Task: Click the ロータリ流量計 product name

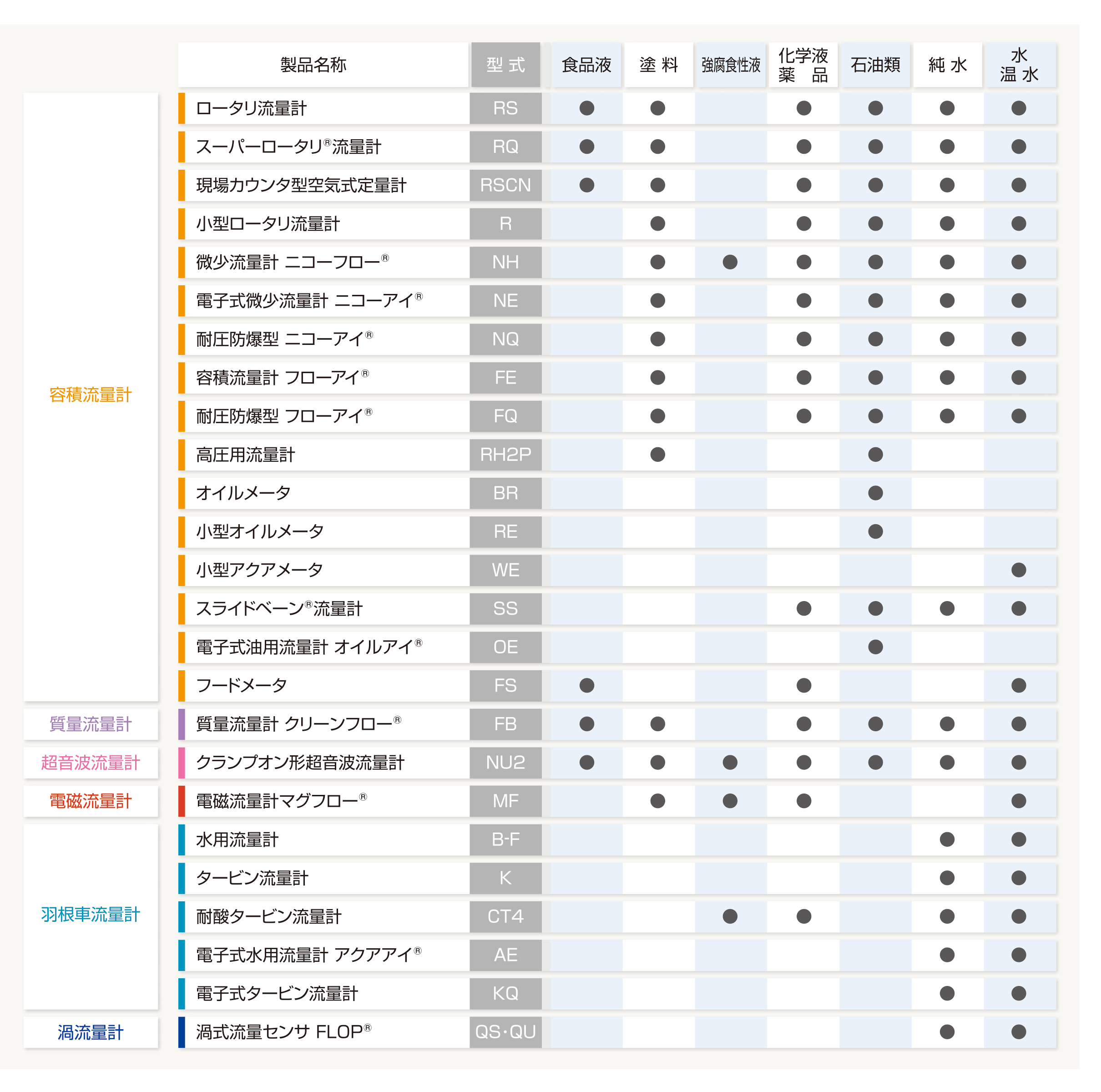Action: (251, 108)
